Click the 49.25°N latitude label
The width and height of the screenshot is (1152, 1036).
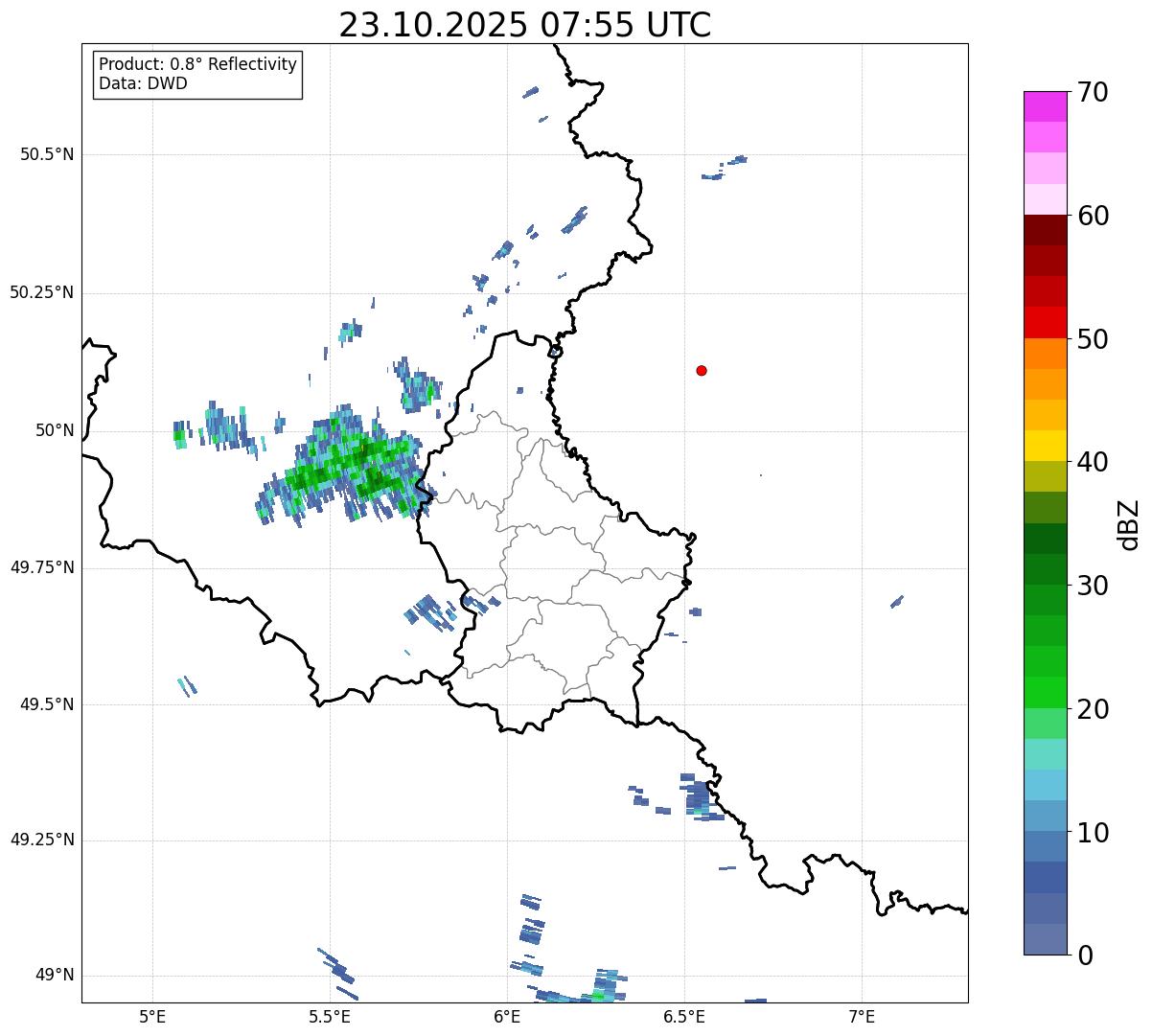tap(42, 840)
